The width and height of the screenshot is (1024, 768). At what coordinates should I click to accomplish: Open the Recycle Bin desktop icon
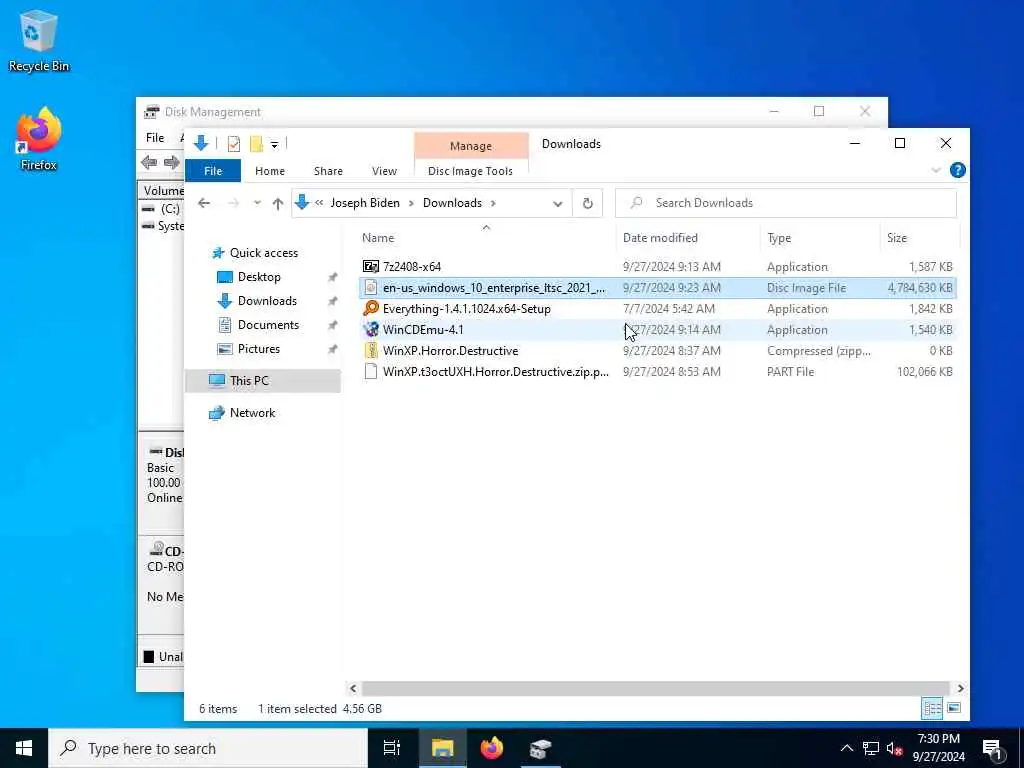pyautogui.click(x=39, y=40)
